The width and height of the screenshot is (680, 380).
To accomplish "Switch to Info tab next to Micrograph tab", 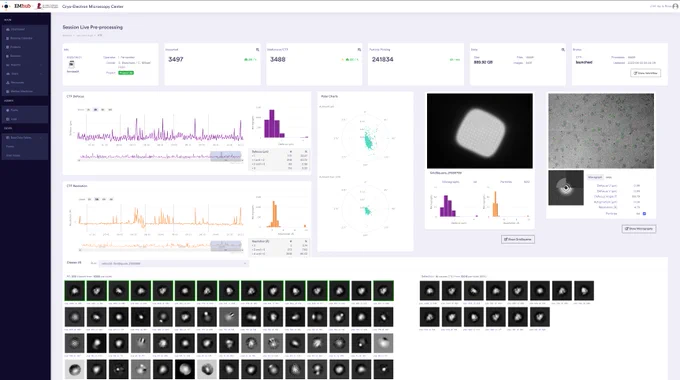I will coord(608,177).
